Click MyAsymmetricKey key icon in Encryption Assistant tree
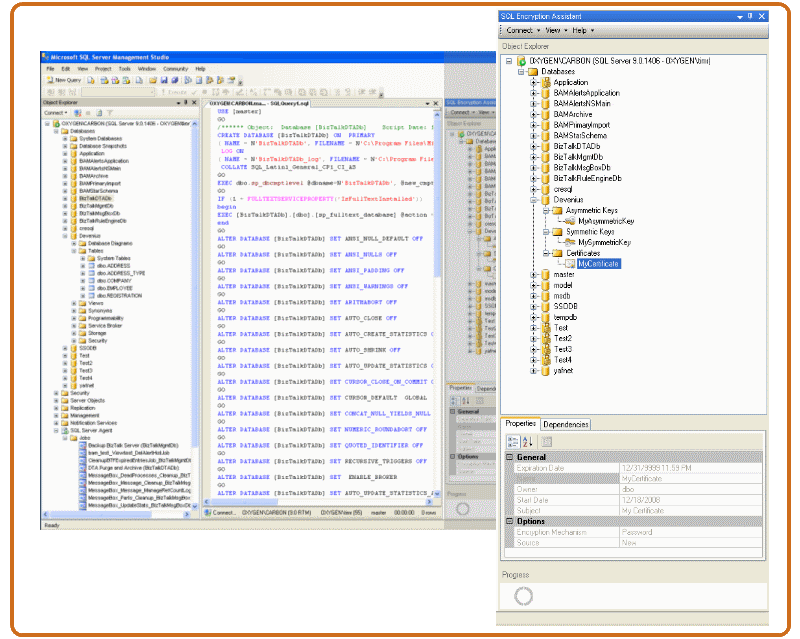This screenshot has width=800, height=639. click(570, 221)
